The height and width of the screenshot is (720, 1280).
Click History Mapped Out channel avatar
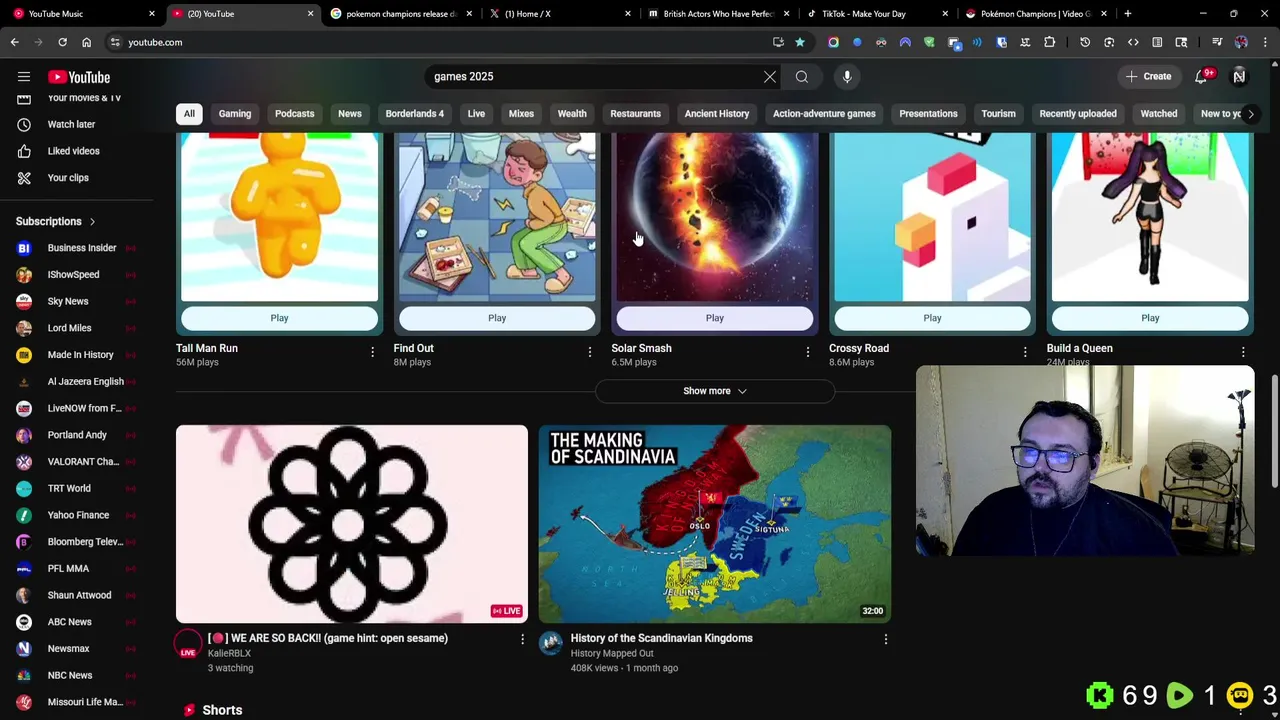(551, 643)
